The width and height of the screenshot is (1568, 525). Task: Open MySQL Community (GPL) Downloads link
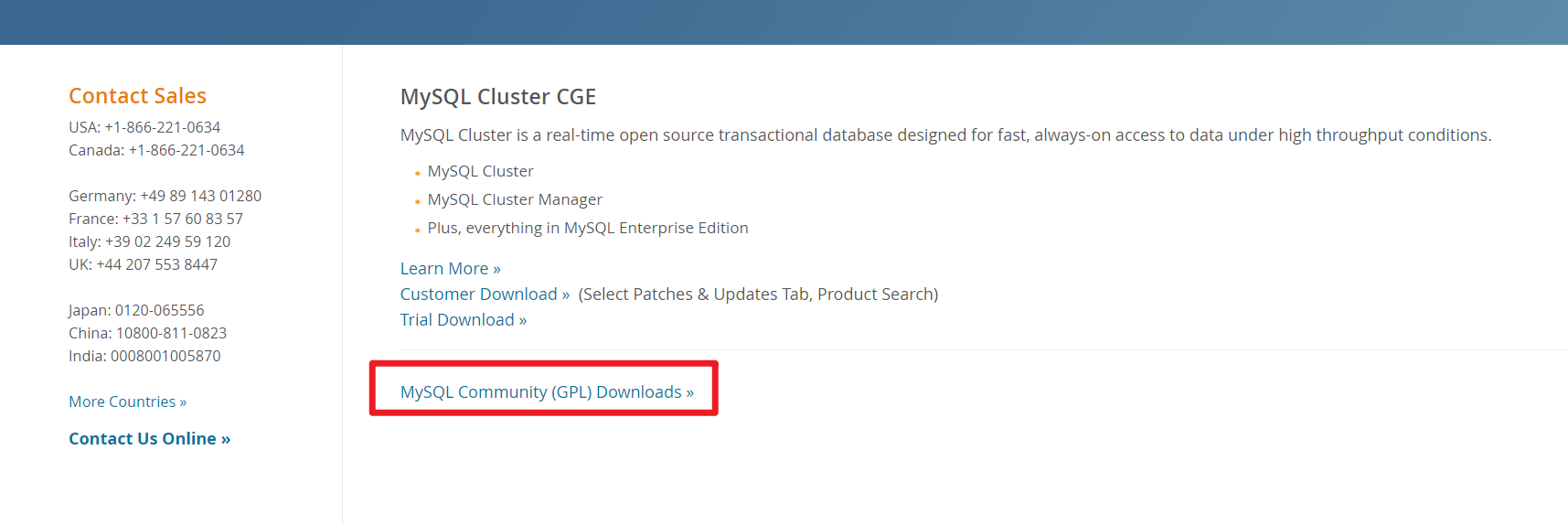pyautogui.click(x=547, y=391)
